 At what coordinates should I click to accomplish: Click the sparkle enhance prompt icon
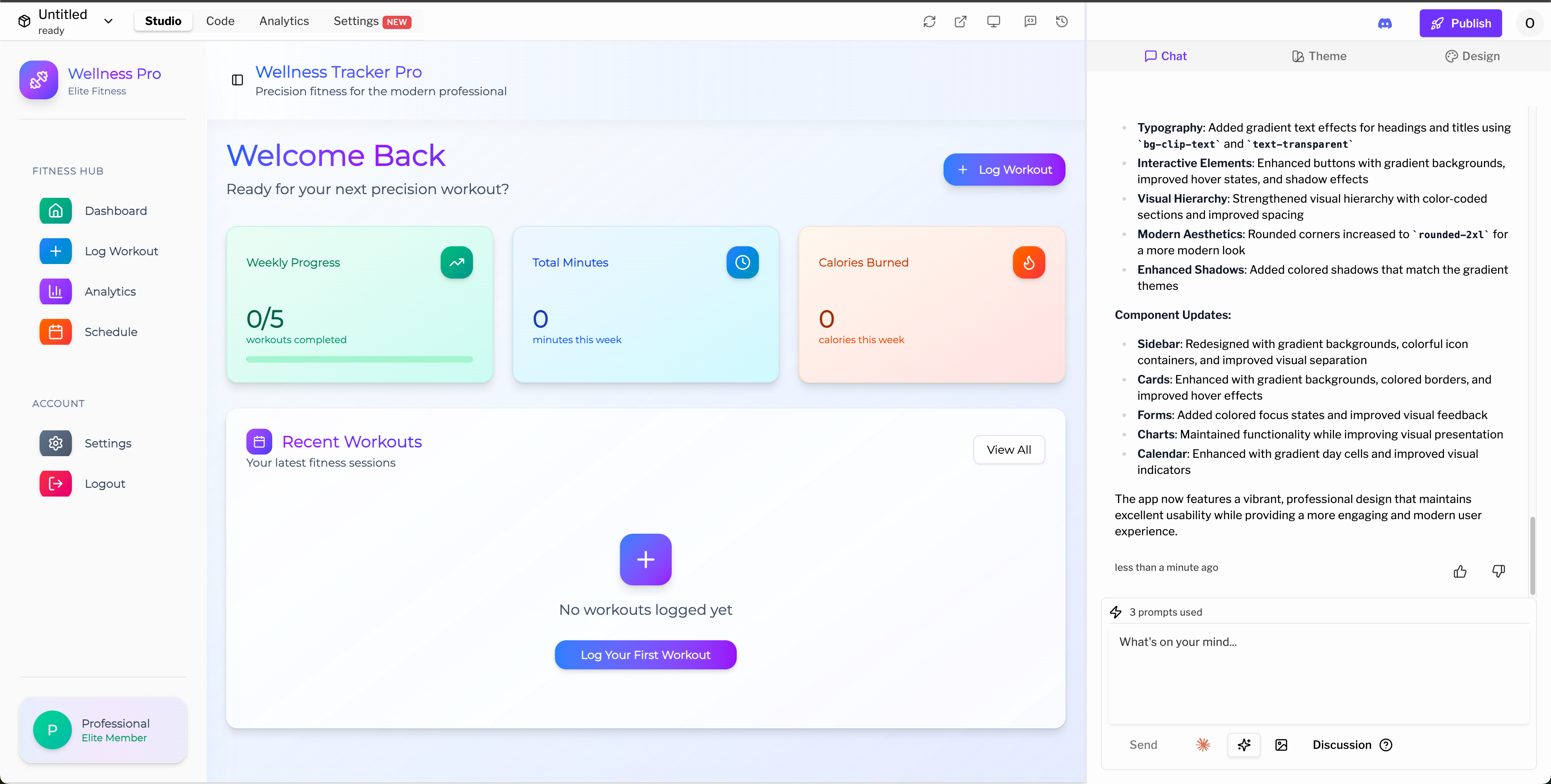[x=1244, y=745]
